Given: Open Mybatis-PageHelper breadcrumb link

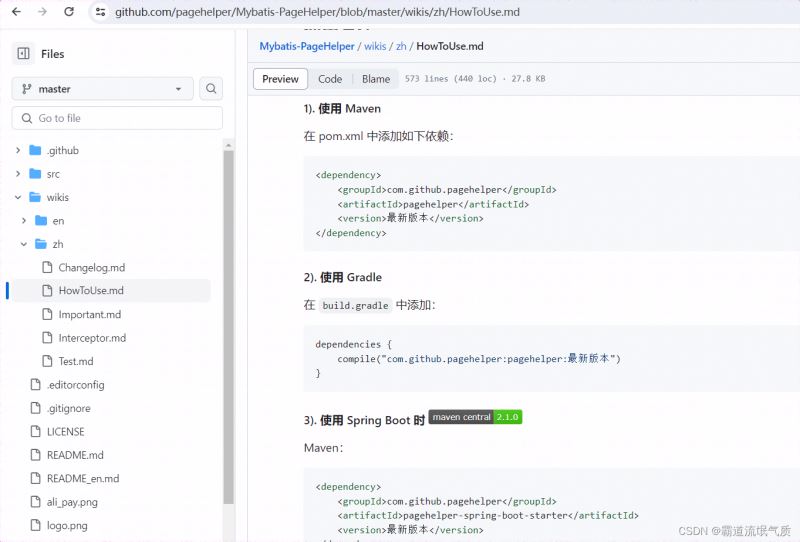Looking at the screenshot, I should 307,46.
